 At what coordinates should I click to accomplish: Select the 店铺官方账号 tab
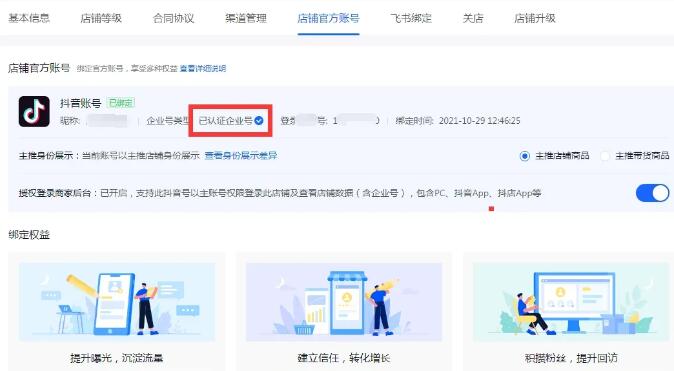[328, 18]
